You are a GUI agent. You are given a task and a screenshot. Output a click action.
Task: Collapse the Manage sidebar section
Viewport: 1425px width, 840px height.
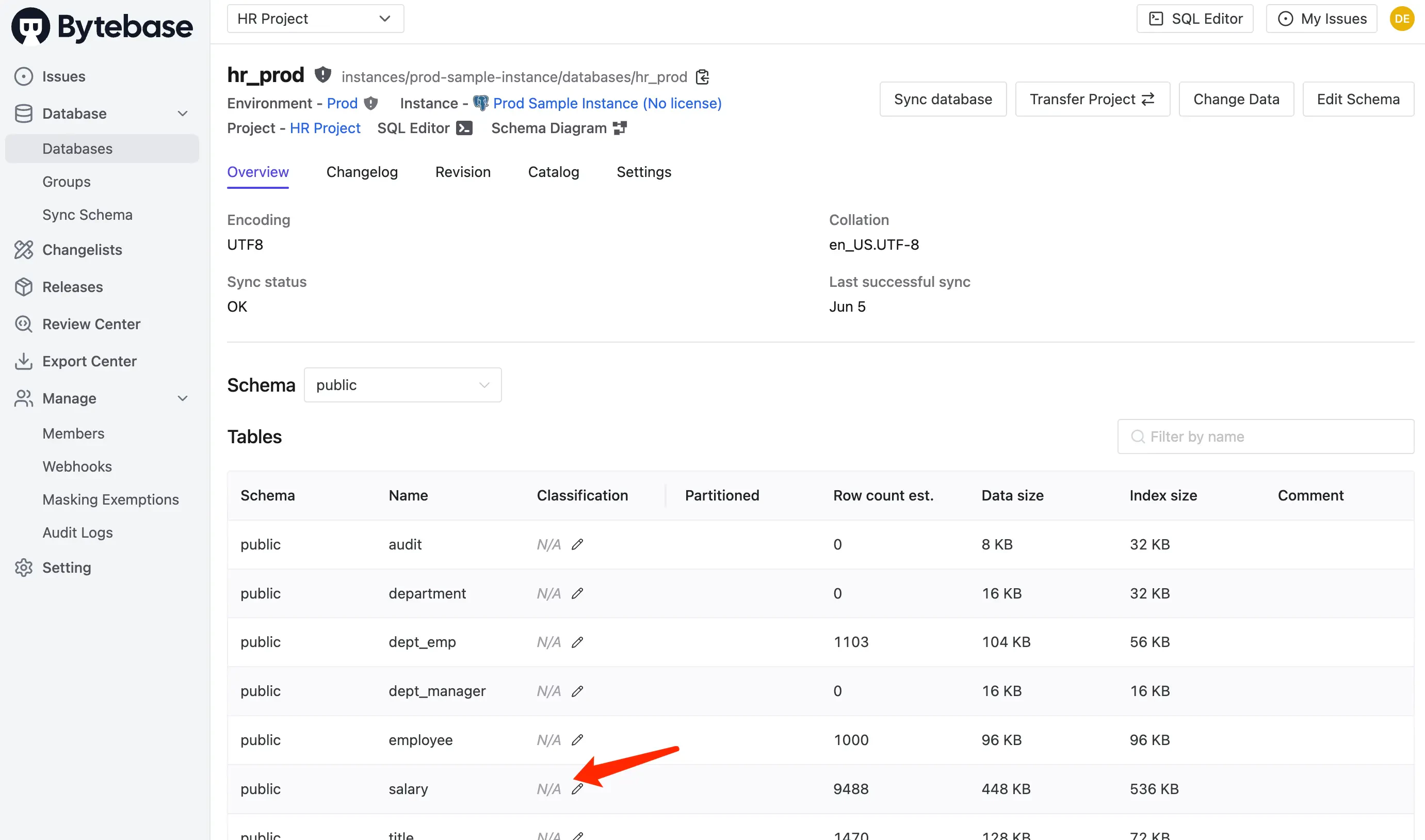[182, 398]
